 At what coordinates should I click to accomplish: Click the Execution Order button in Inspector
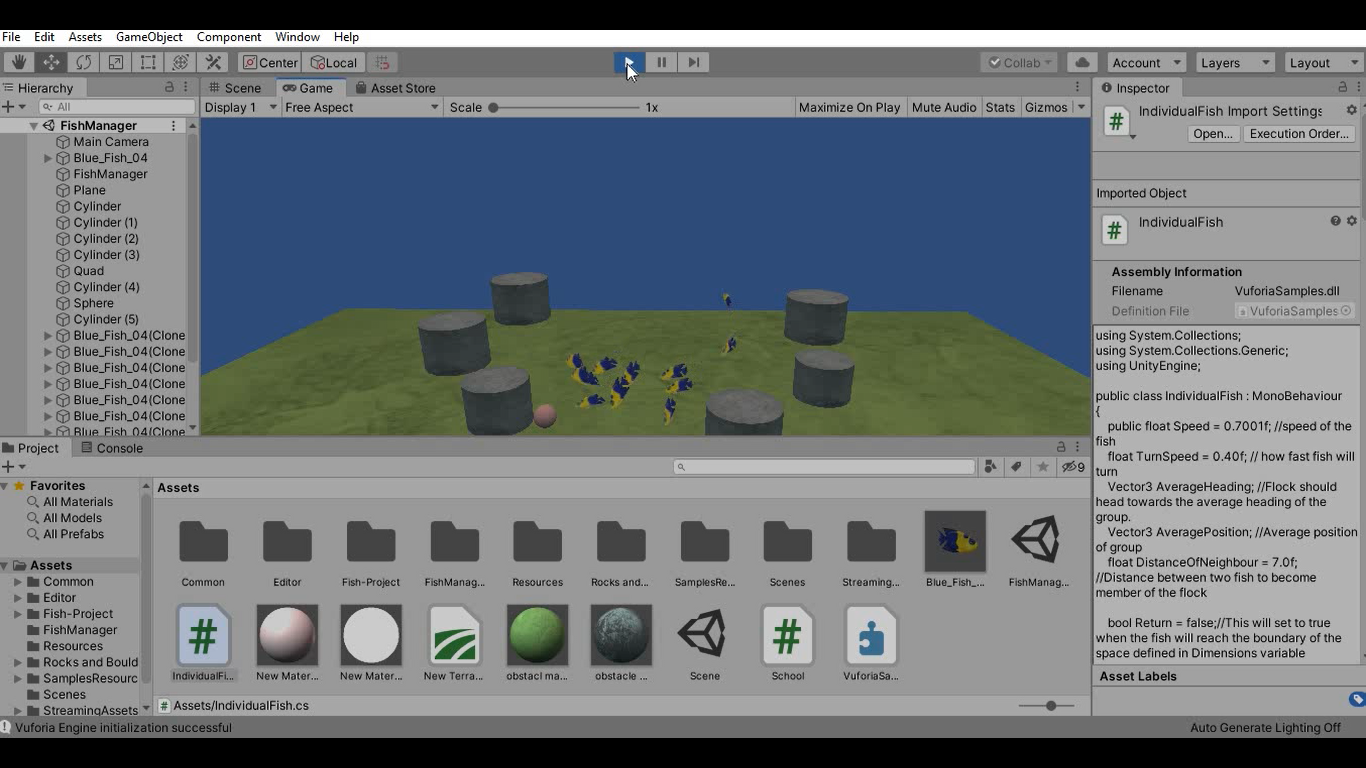point(1299,133)
